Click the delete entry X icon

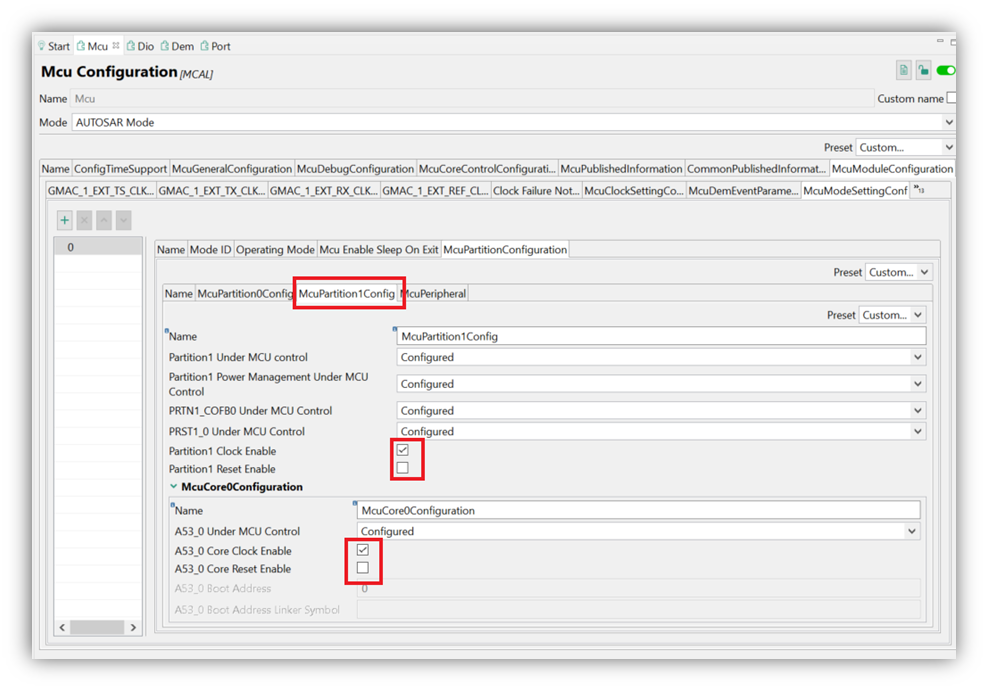[84, 220]
